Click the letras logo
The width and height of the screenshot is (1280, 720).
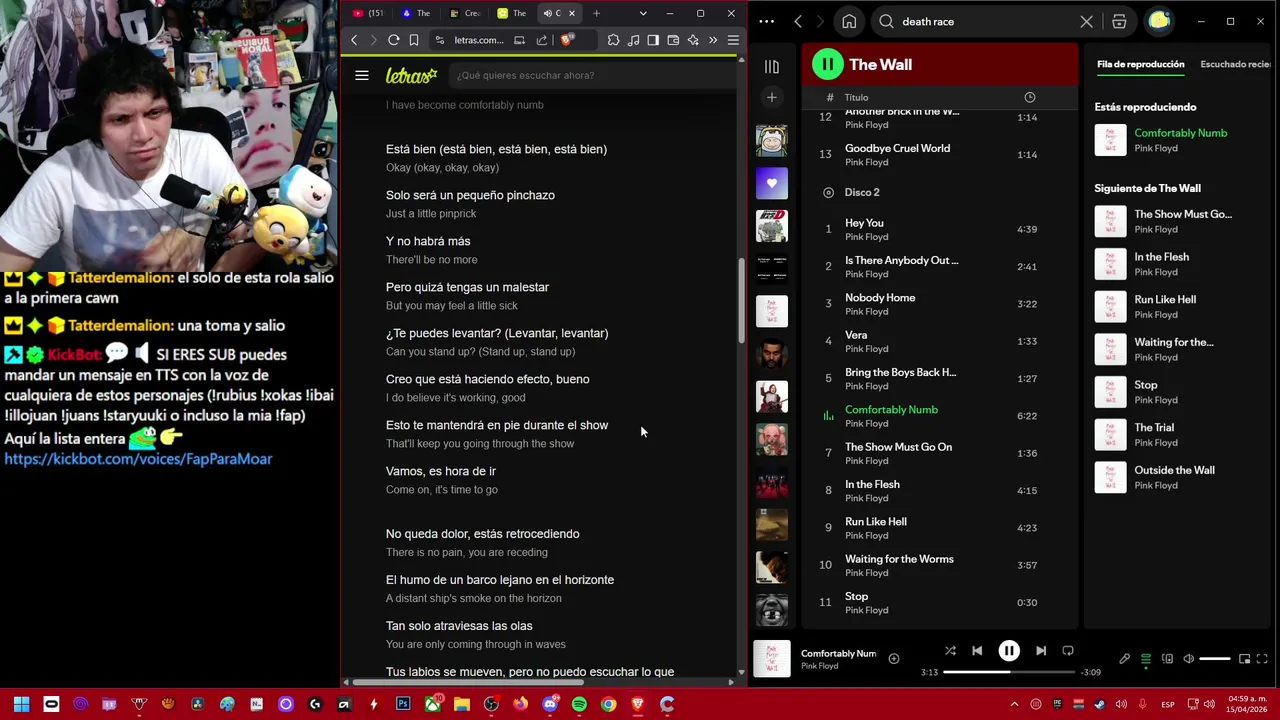(411, 75)
